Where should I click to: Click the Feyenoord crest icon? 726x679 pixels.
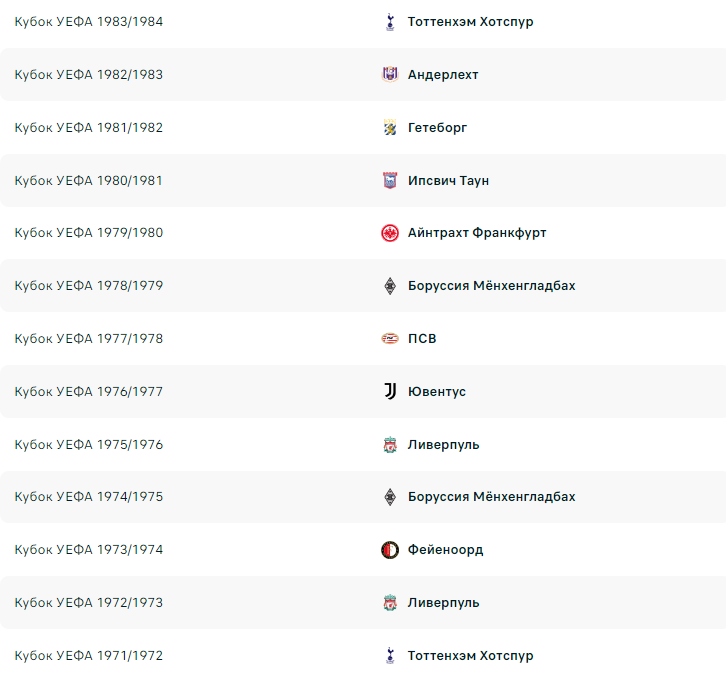pyautogui.click(x=390, y=550)
